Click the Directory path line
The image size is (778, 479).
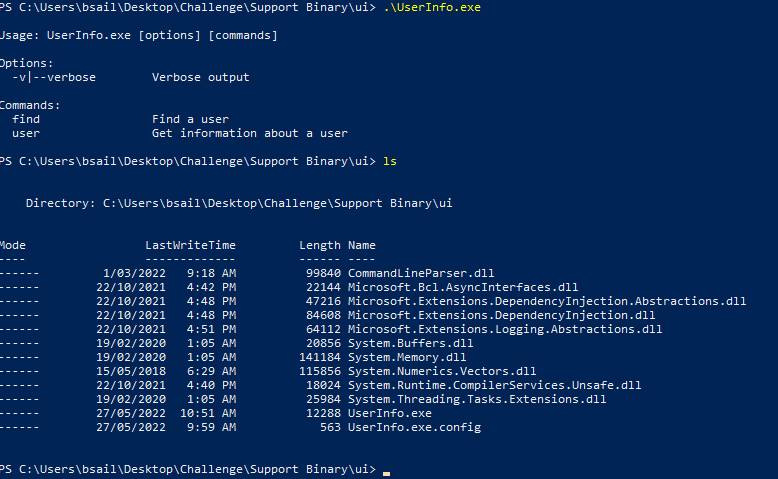[239, 204]
